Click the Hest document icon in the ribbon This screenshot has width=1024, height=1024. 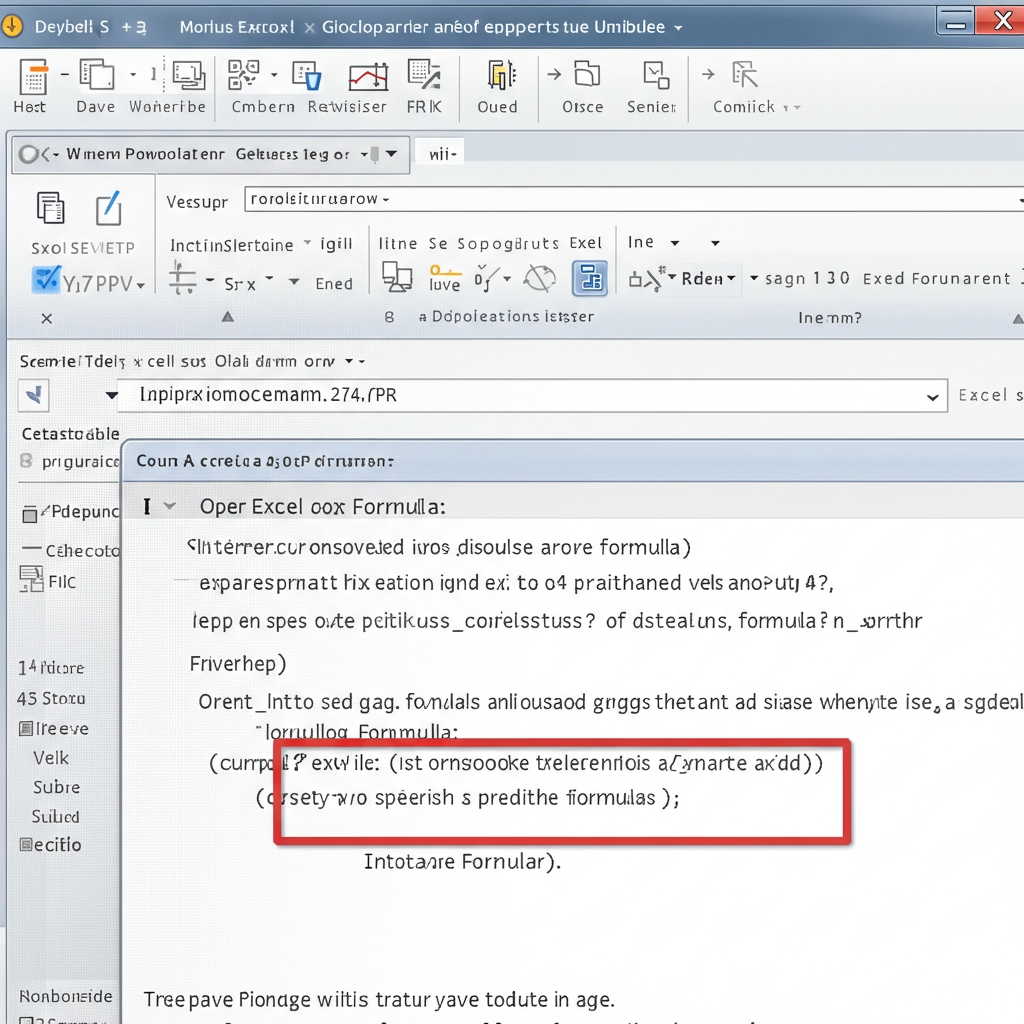pyautogui.click(x=33, y=76)
